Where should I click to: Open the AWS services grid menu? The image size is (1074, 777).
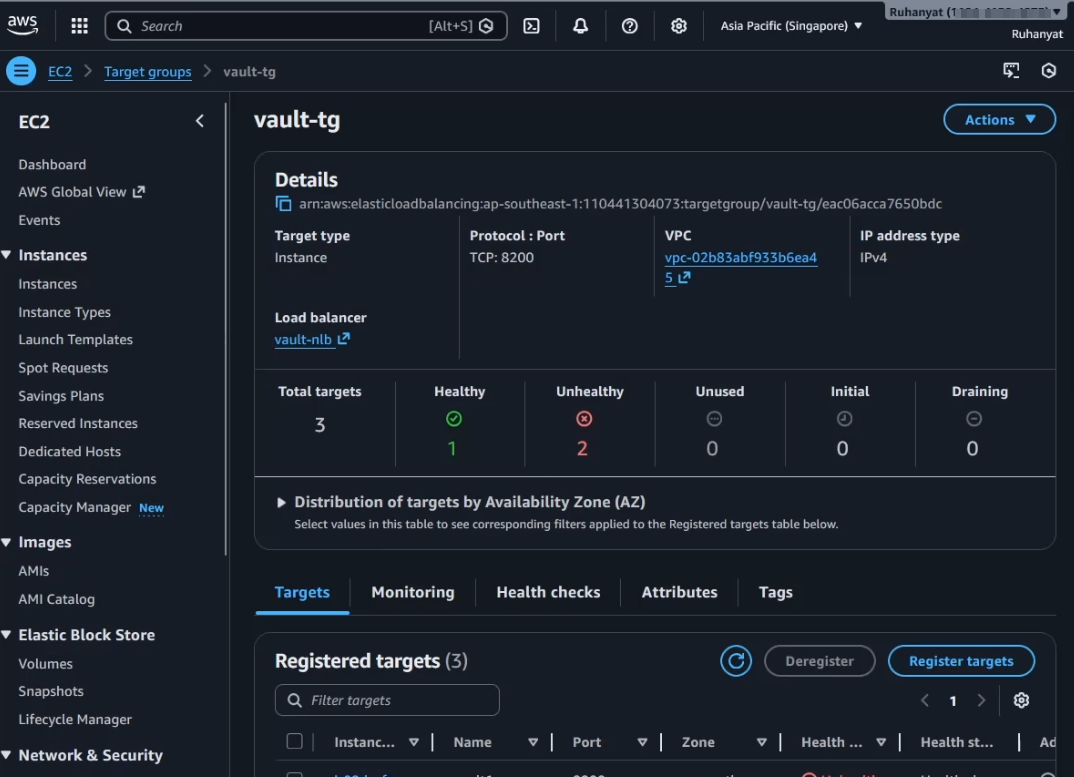(x=79, y=25)
